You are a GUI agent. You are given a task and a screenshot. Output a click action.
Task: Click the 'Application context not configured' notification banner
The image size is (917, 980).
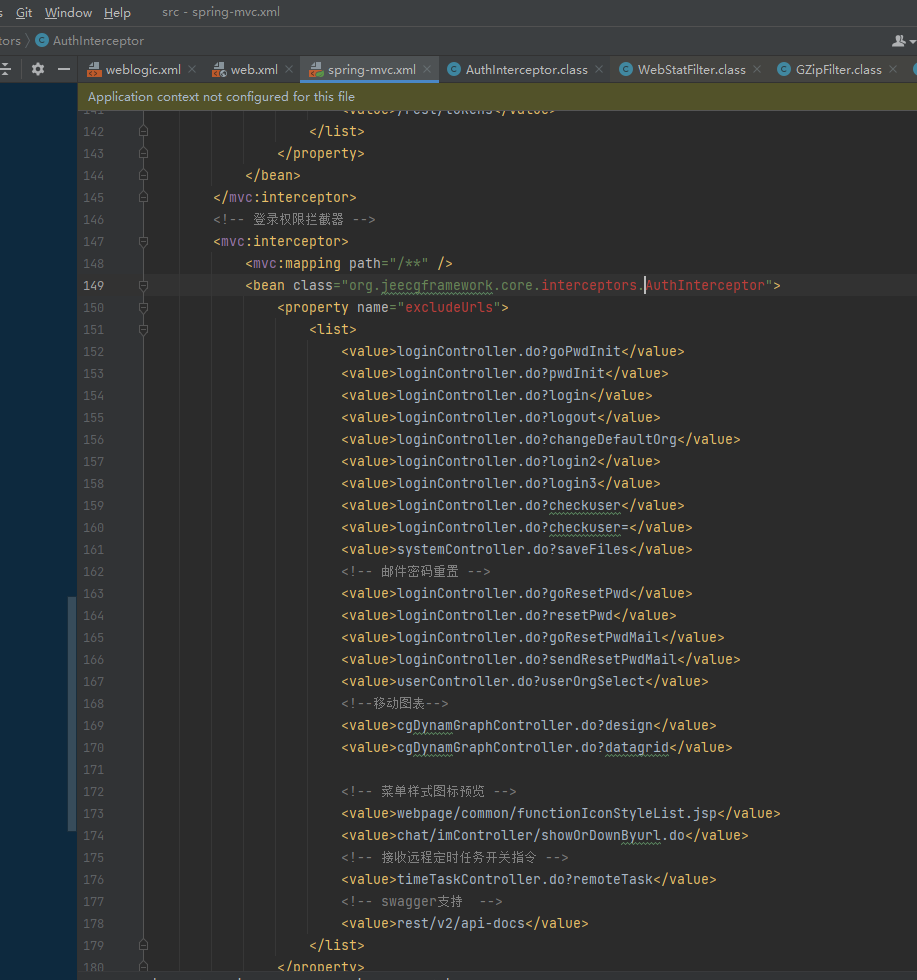coord(221,97)
